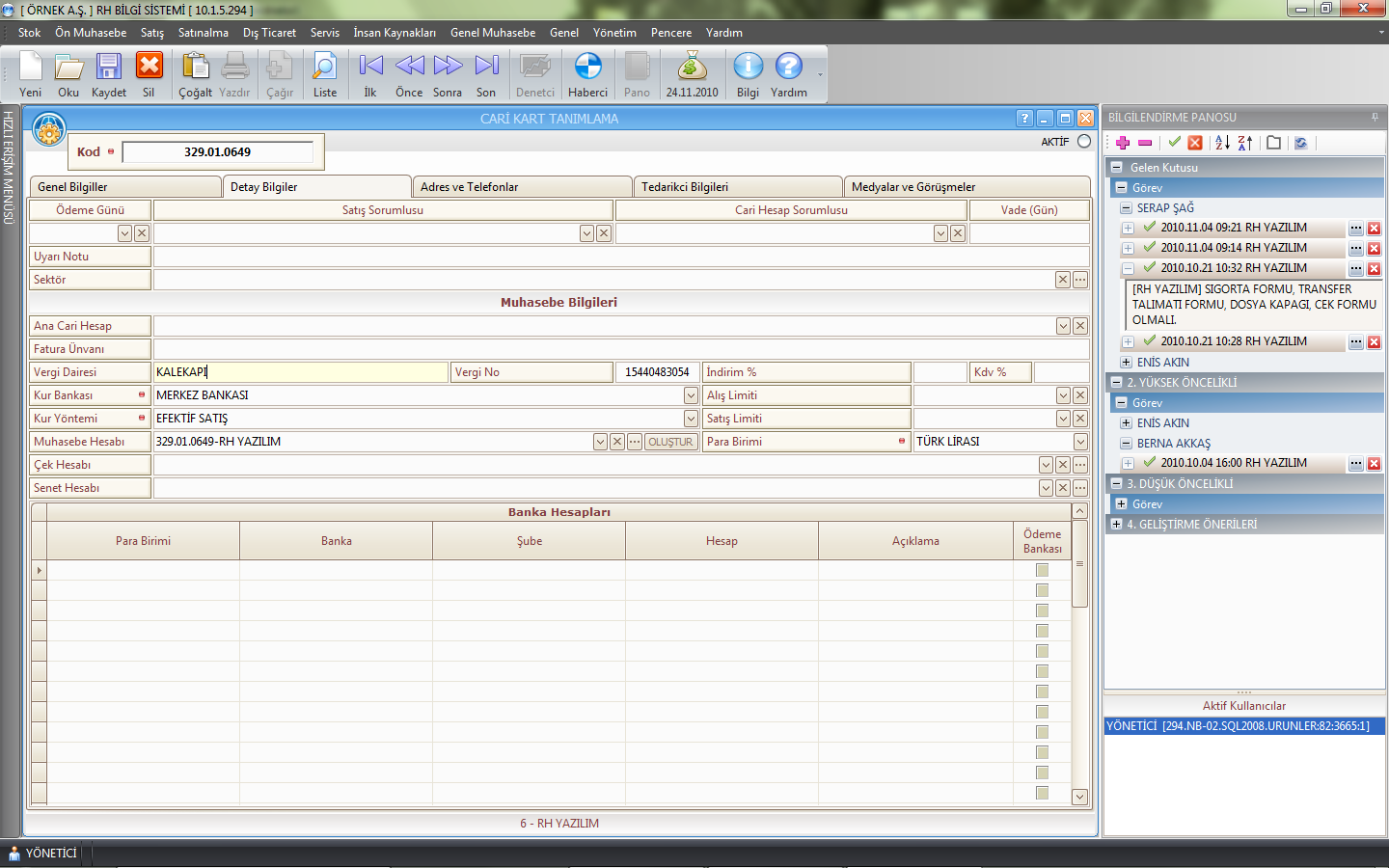Click the Kaydet save icon

[x=108, y=68]
